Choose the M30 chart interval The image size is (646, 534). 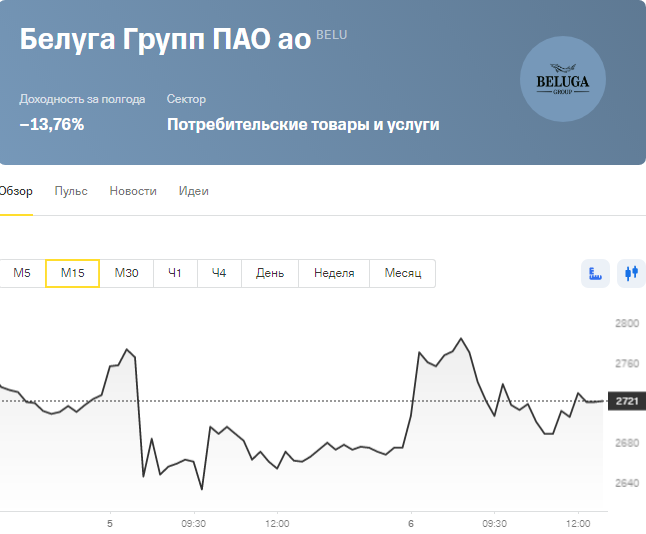tap(126, 273)
